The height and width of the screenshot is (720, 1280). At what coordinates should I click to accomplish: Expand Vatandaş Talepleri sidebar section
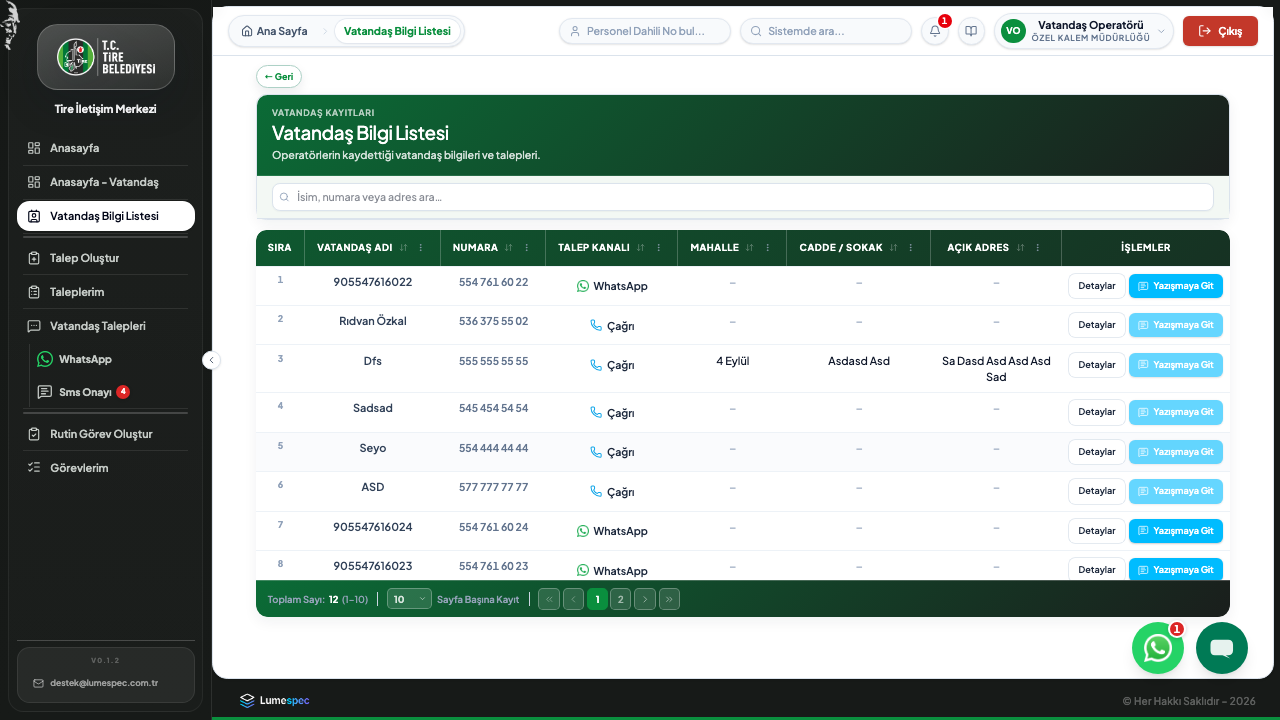click(x=106, y=326)
